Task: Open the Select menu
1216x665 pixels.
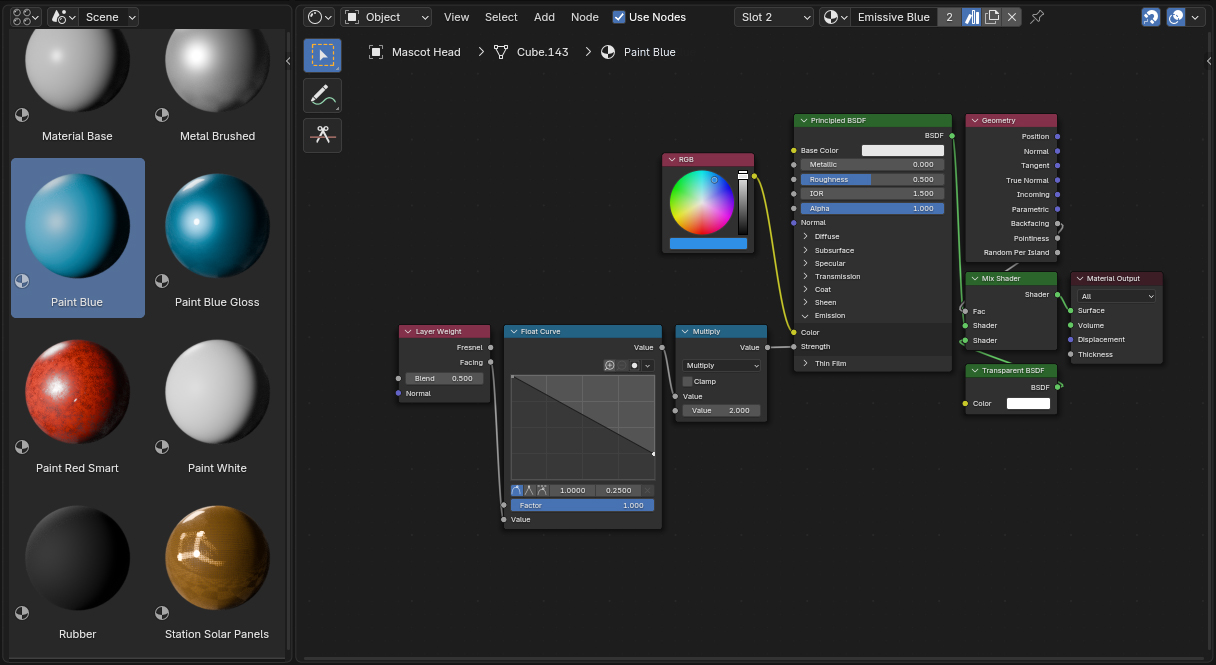Action: [501, 17]
